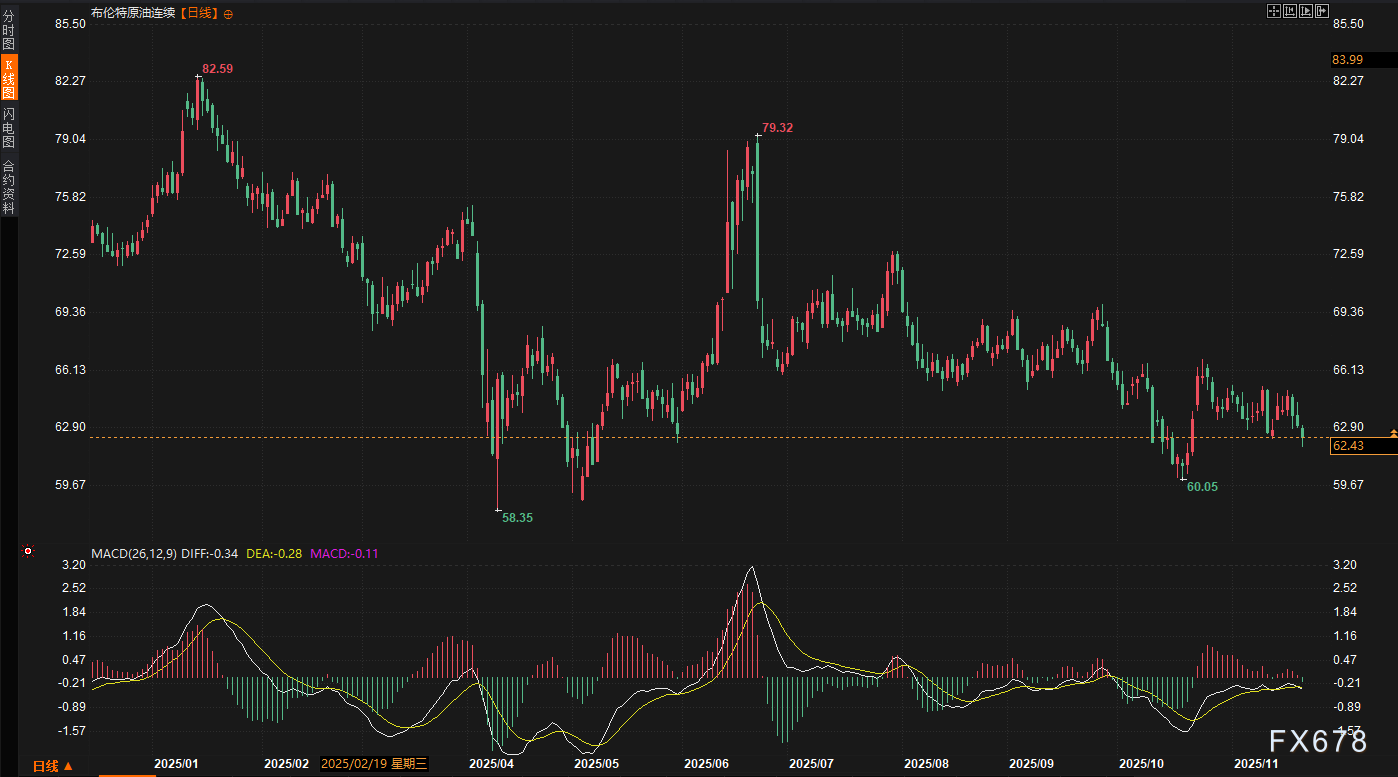Open the 合约资料 tab
The image size is (1398, 777).
pyautogui.click(x=8, y=187)
